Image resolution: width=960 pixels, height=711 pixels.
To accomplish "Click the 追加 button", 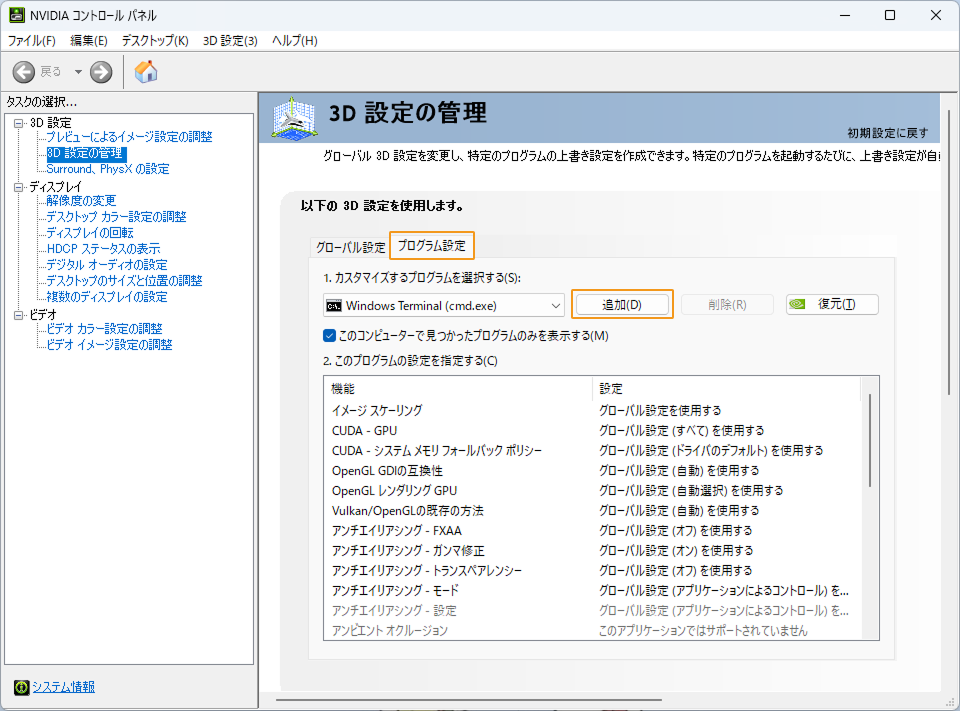I will tap(622, 304).
